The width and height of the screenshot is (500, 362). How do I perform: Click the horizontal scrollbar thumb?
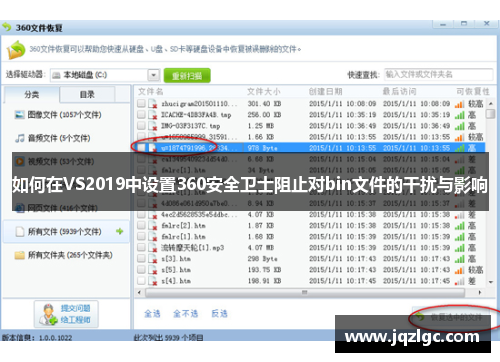point(305,292)
